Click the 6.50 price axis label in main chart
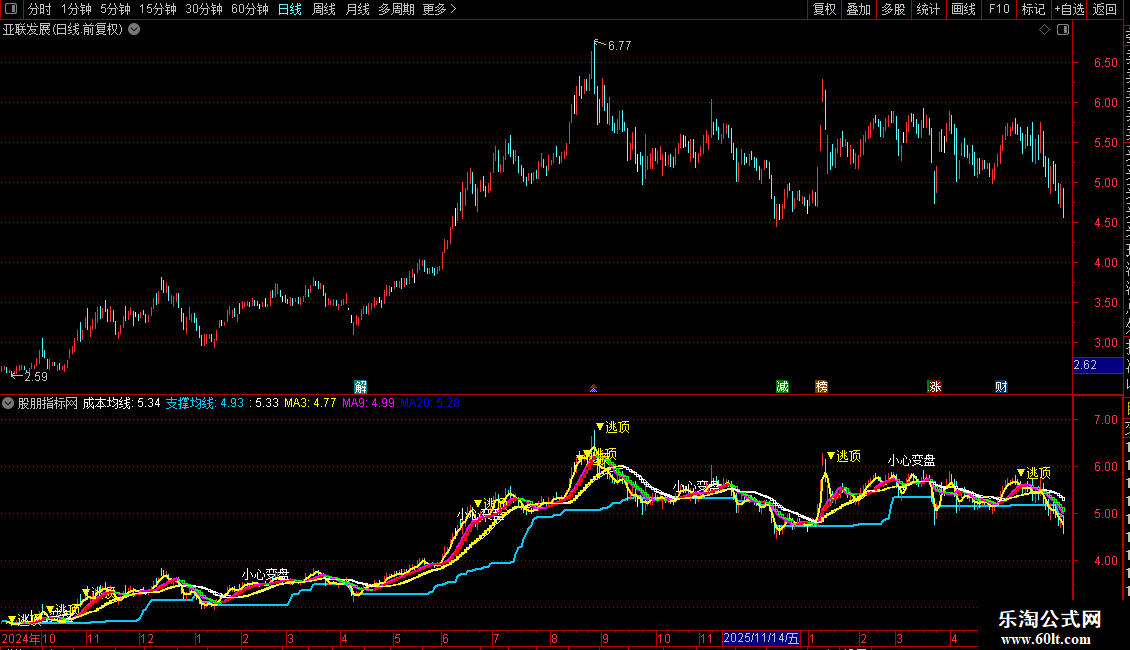The width and height of the screenshot is (1130, 650). point(1105,63)
